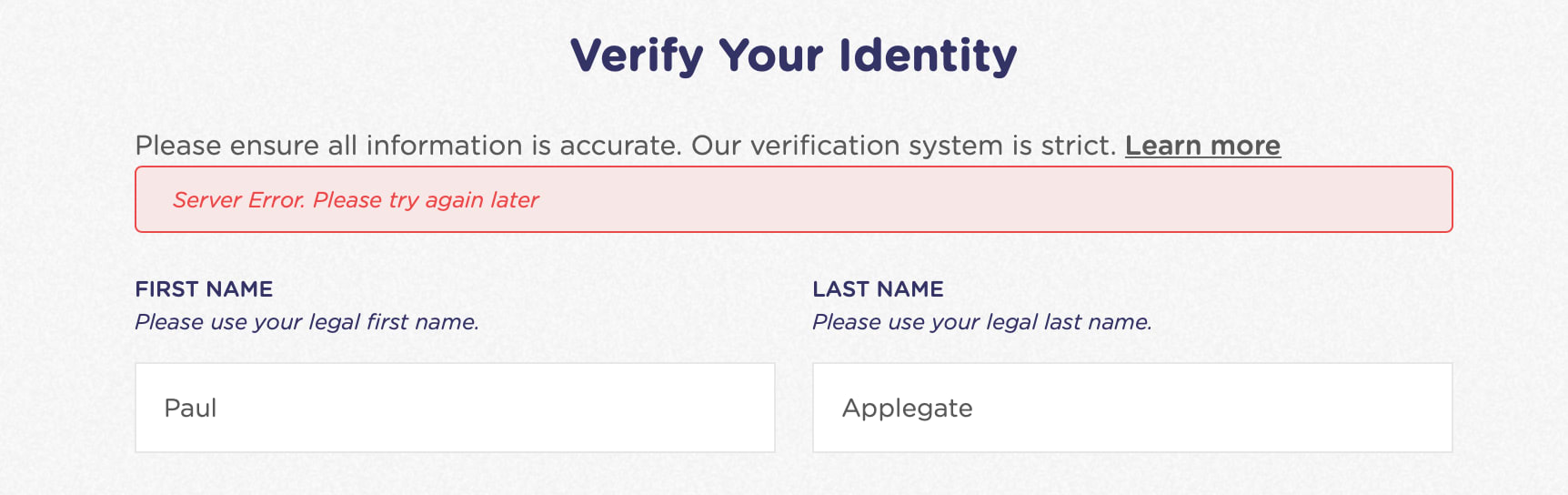Viewport: 1568px width, 495px height.
Task: Click the red Server Error banner
Action: 794,199
